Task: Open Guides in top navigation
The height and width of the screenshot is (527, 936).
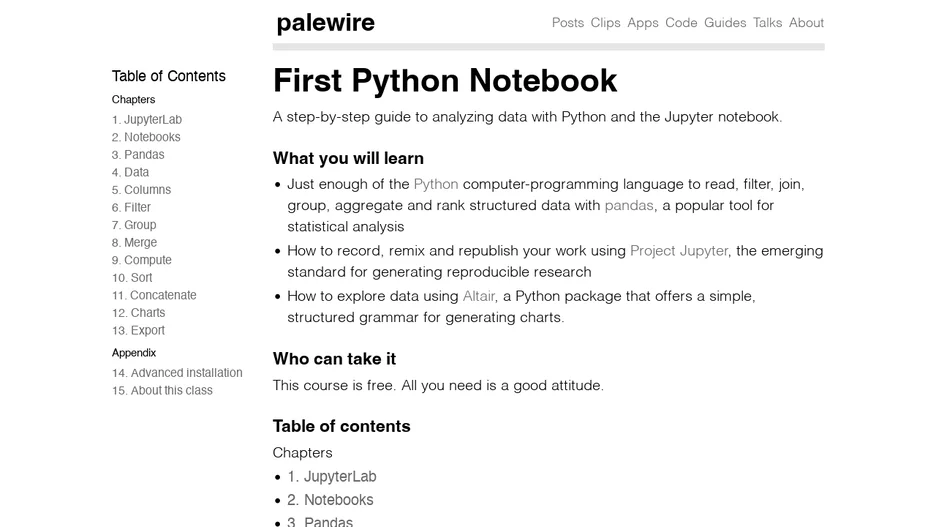Action: point(725,23)
